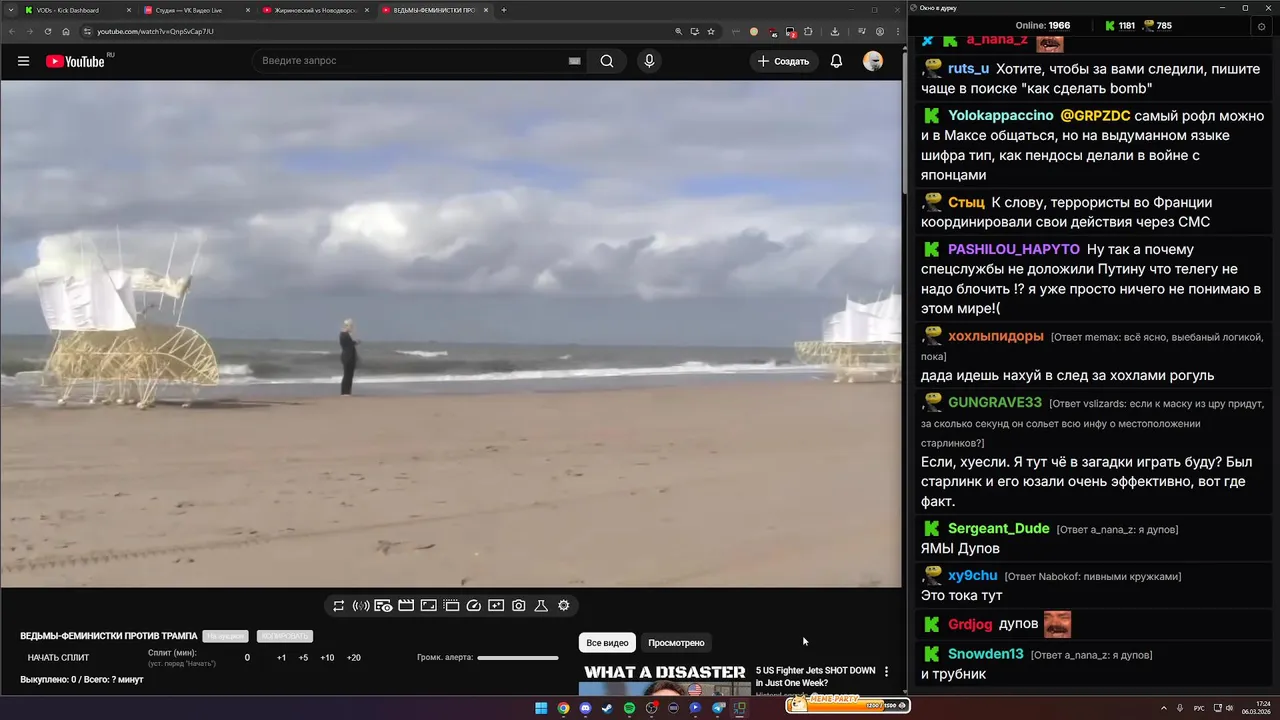Open the WHAT A DISASTER video thumbnail

[x=665, y=679]
